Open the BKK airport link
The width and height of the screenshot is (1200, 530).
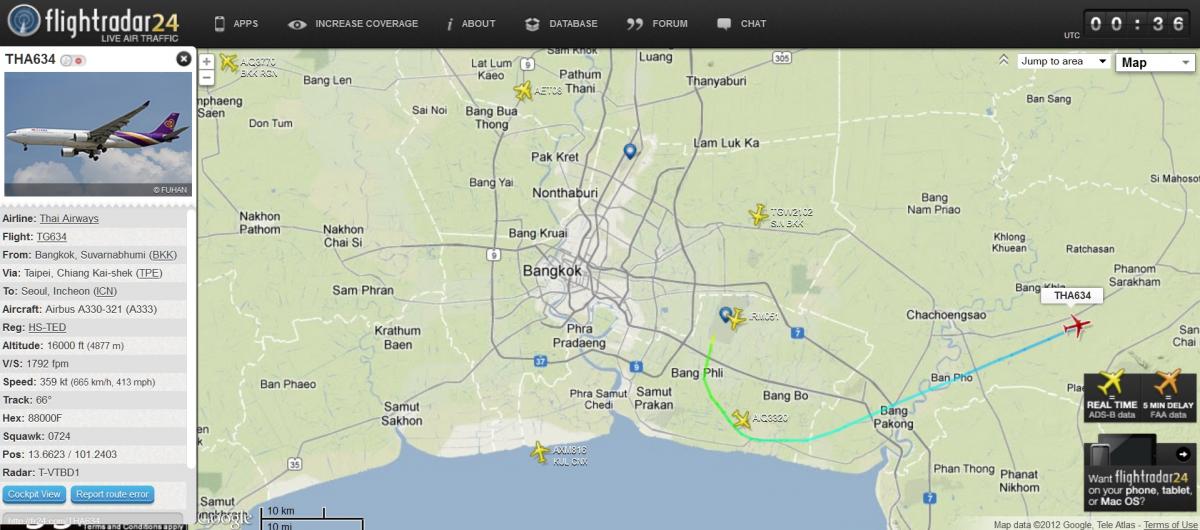pos(163,255)
